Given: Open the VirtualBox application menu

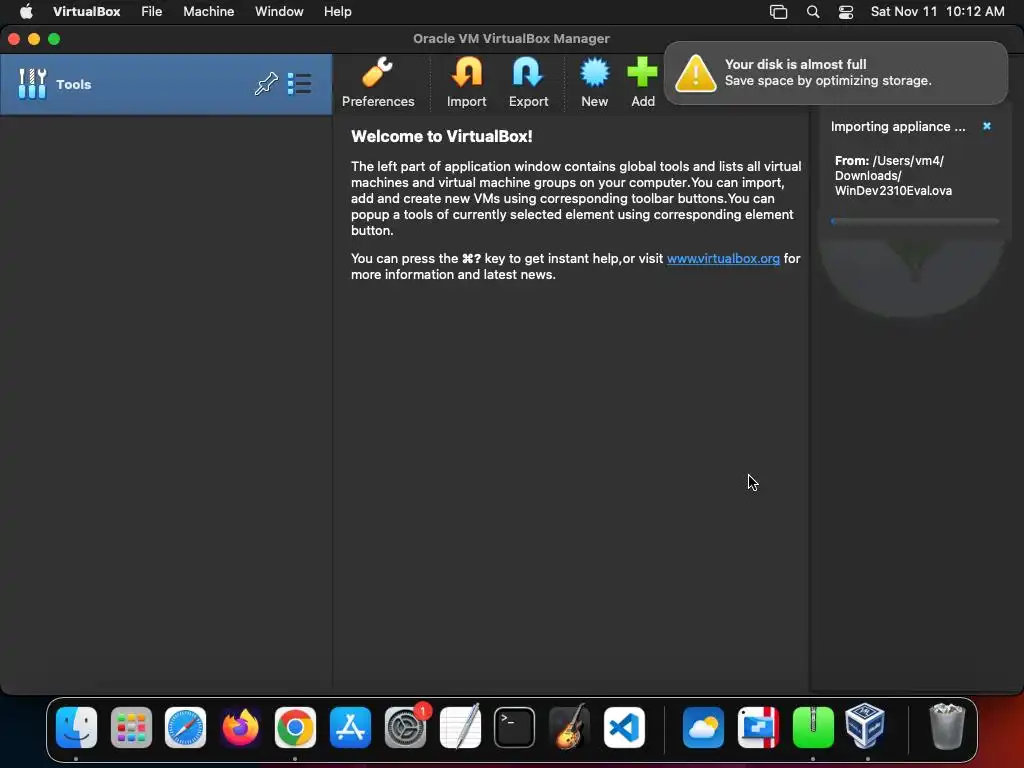Looking at the screenshot, I should click(x=86, y=12).
